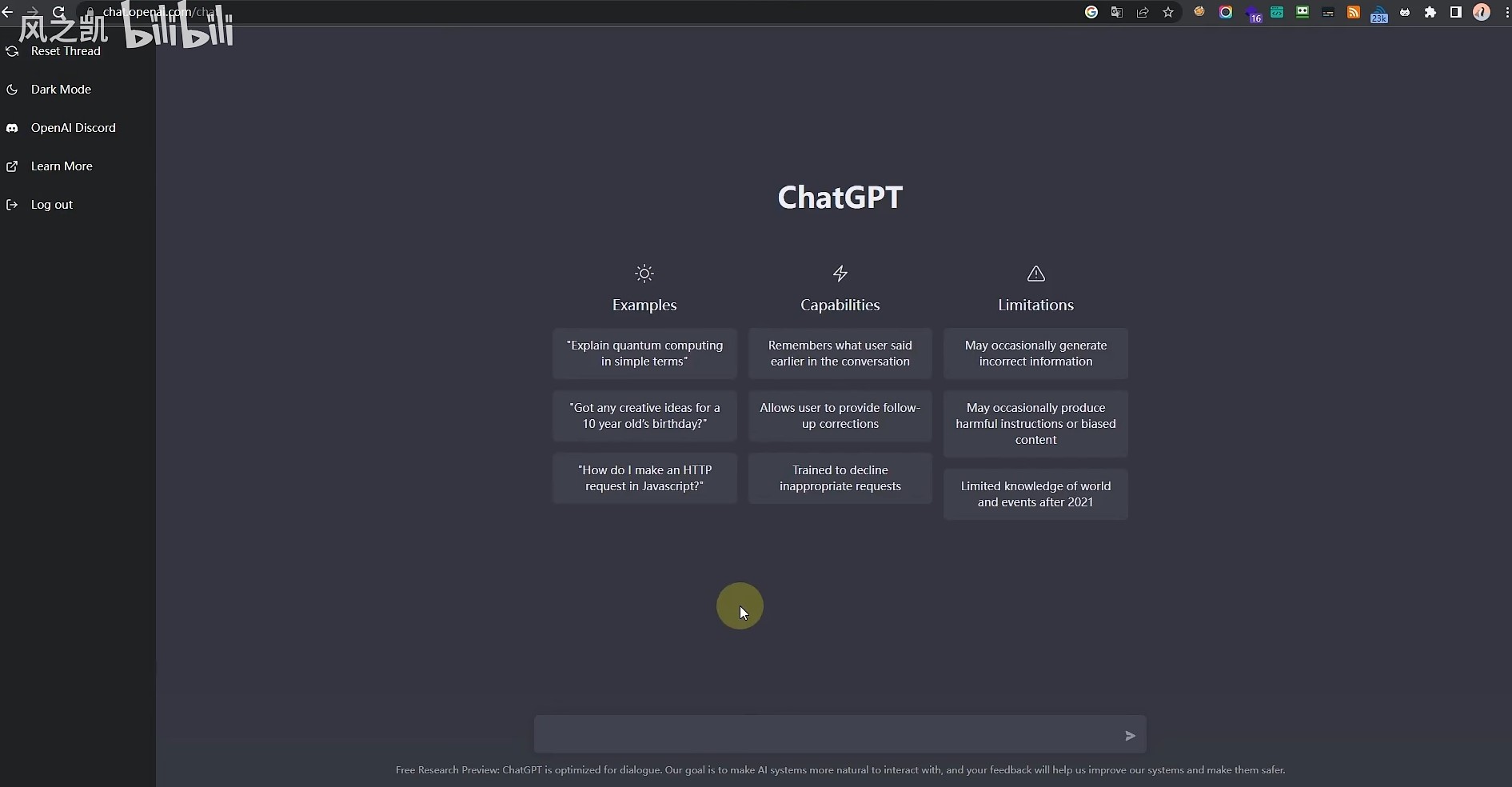The image size is (1512, 787).
Task: Click the green robot face extension icon
Action: click(x=1303, y=12)
